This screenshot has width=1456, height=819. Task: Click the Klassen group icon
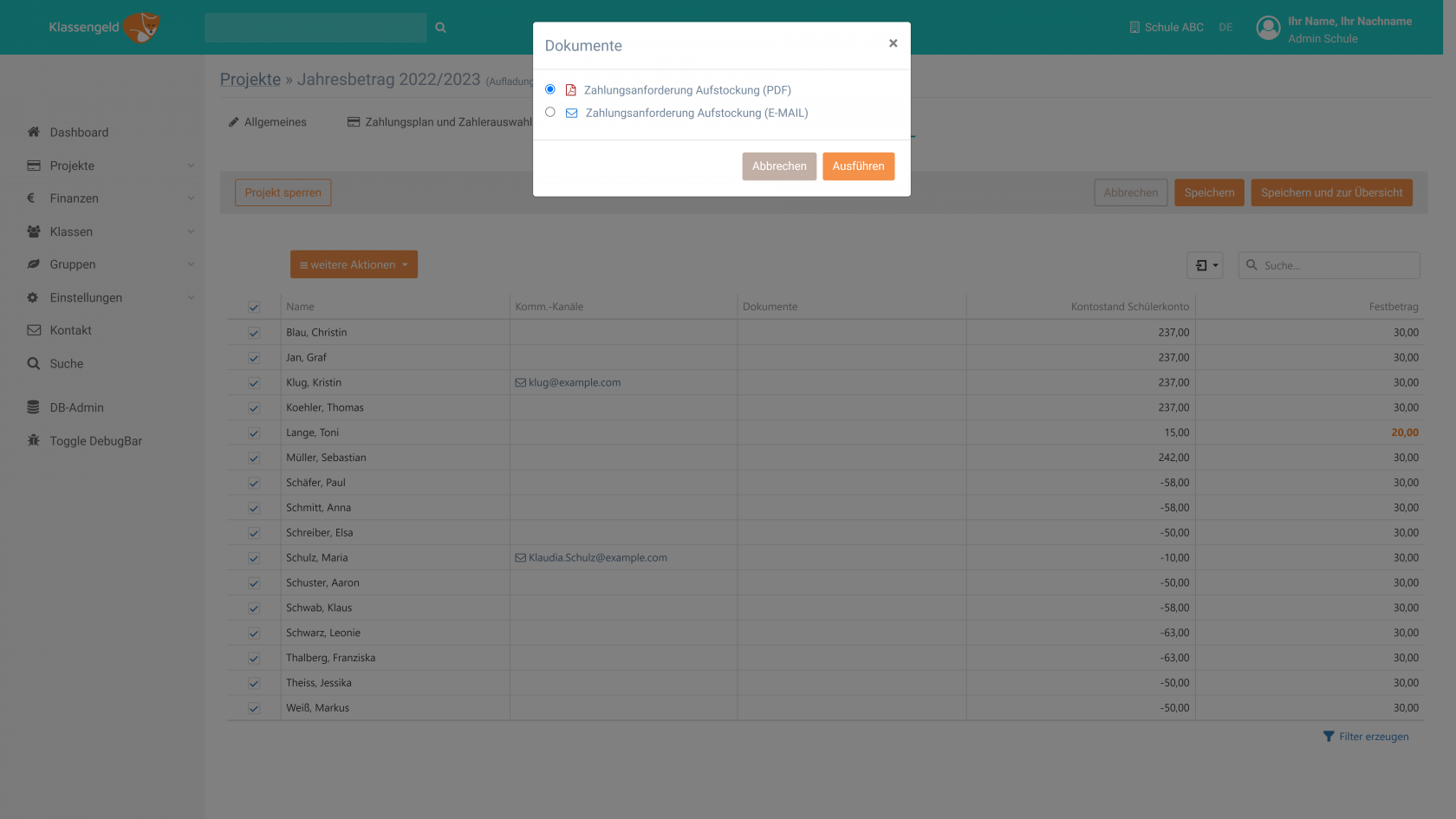click(x=34, y=231)
